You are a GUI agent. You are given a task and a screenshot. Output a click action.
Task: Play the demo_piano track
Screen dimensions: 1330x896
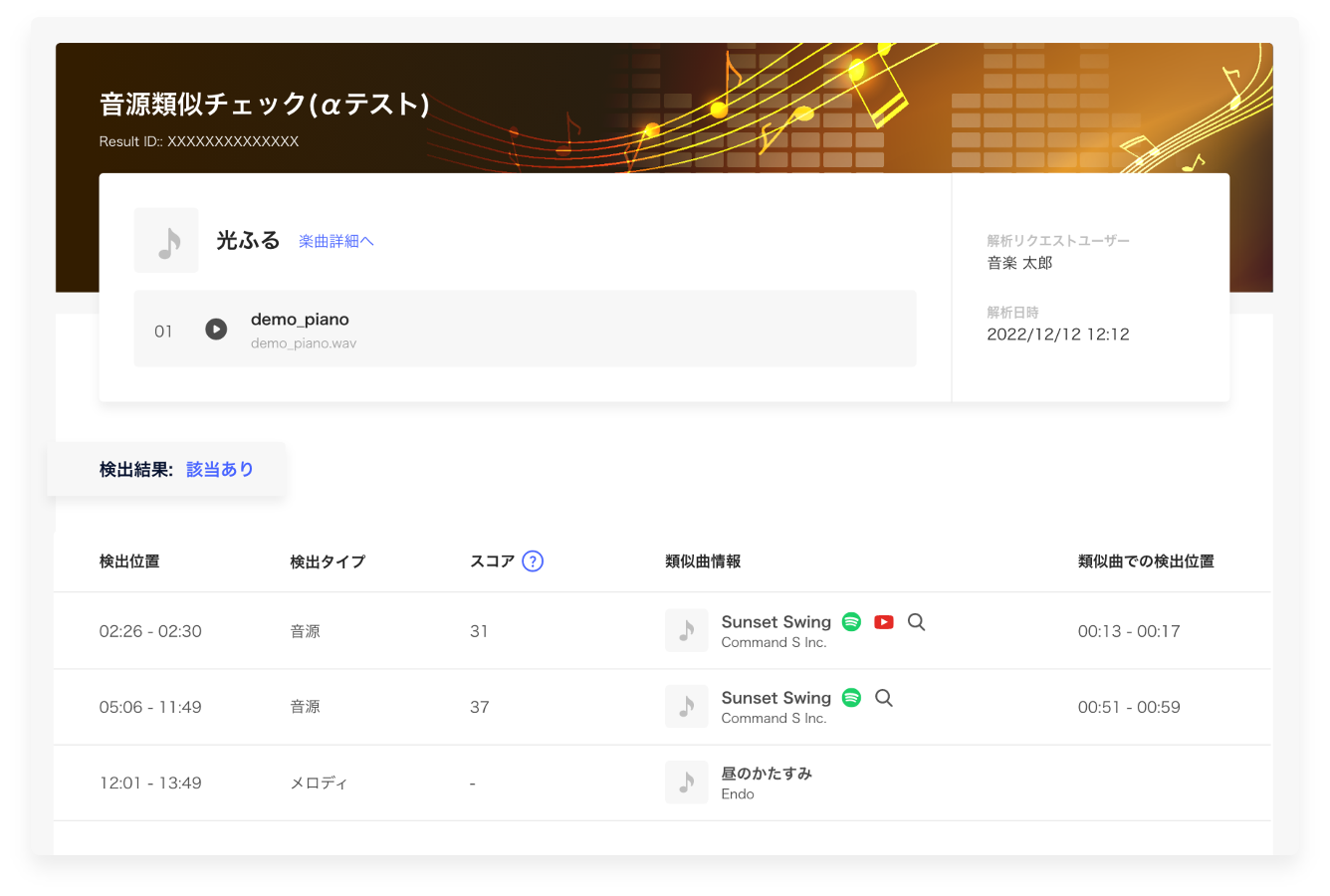click(x=216, y=329)
